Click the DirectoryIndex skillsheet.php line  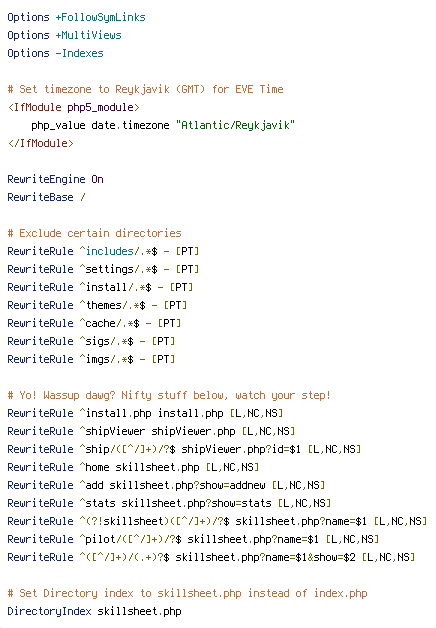94,612
